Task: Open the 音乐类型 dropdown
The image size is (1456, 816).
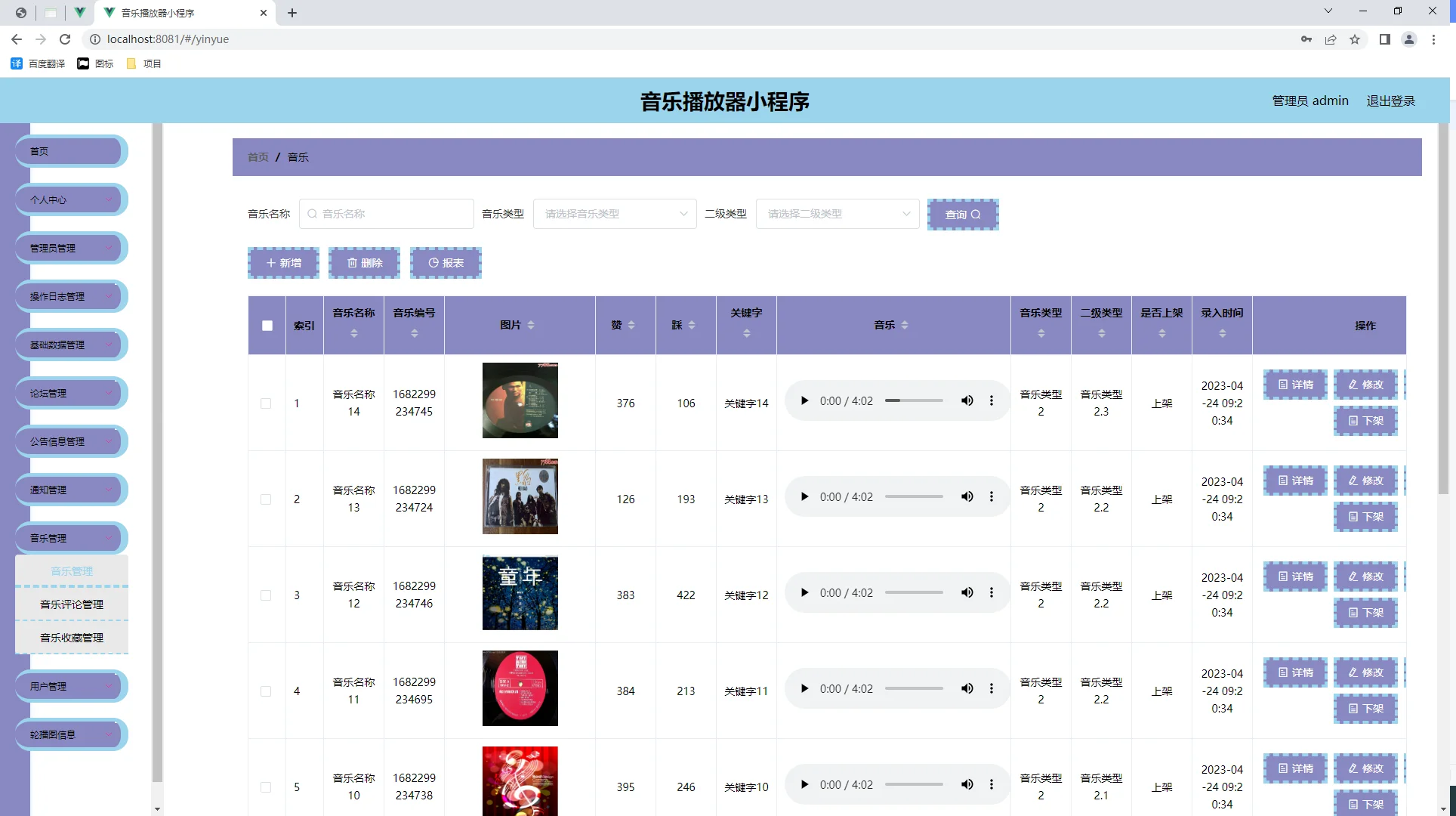Action: pyautogui.click(x=613, y=214)
